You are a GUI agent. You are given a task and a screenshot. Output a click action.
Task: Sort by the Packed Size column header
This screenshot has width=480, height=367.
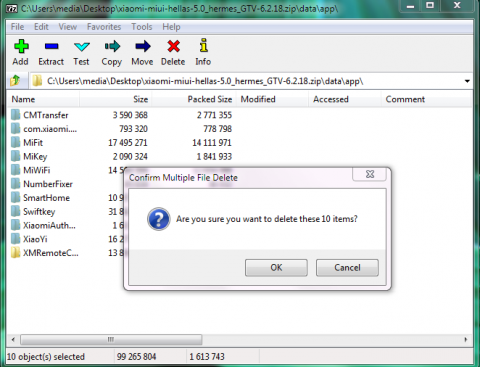209,99
